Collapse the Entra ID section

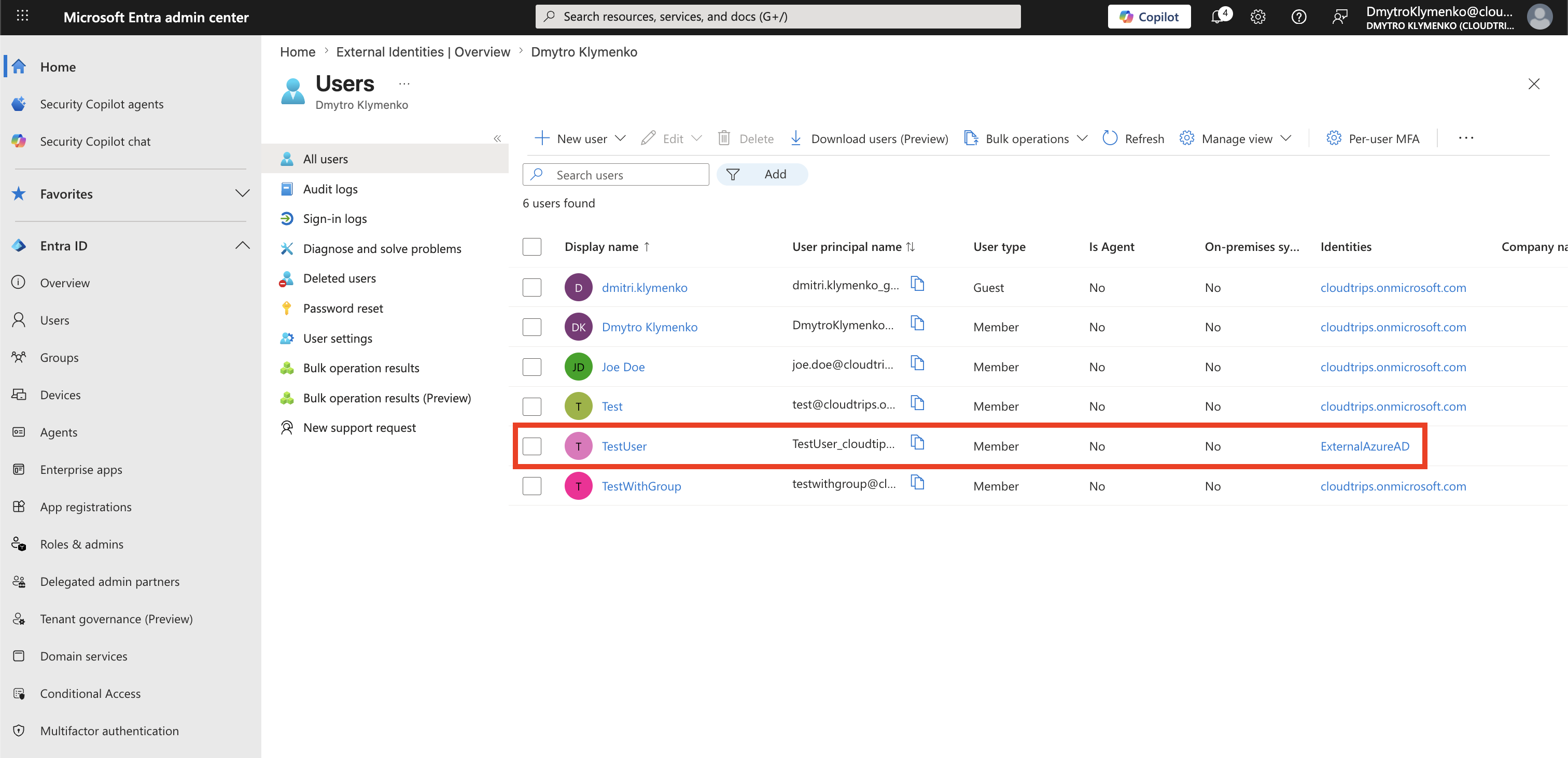click(242, 245)
